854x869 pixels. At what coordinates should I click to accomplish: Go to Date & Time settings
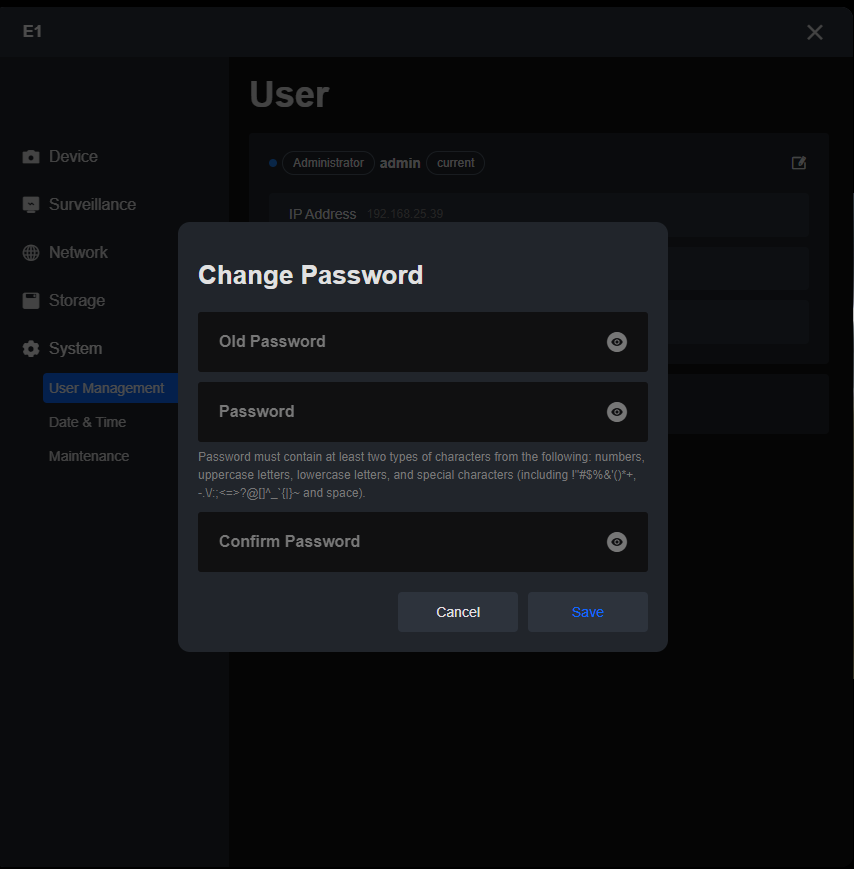point(87,422)
